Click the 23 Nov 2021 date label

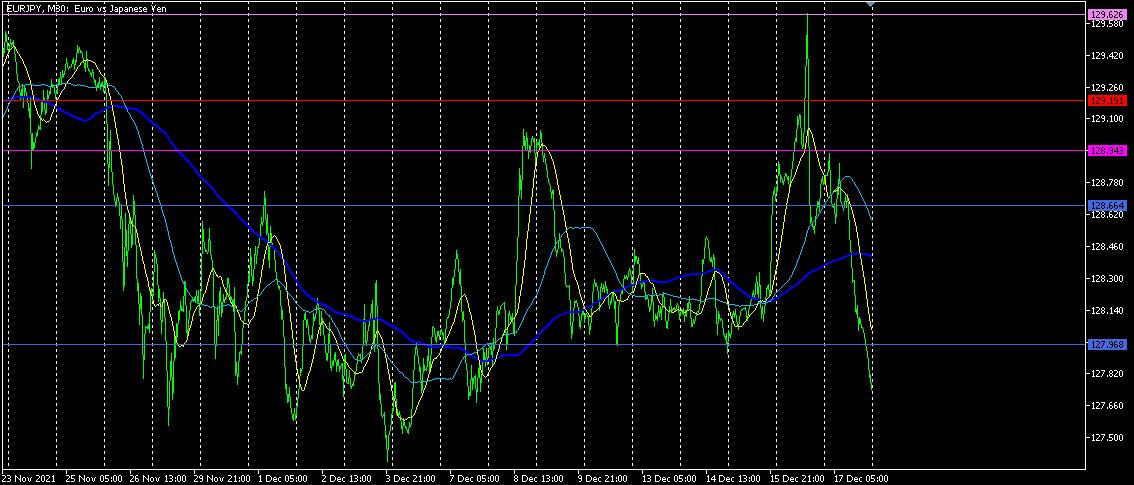[x=27, y=478]
